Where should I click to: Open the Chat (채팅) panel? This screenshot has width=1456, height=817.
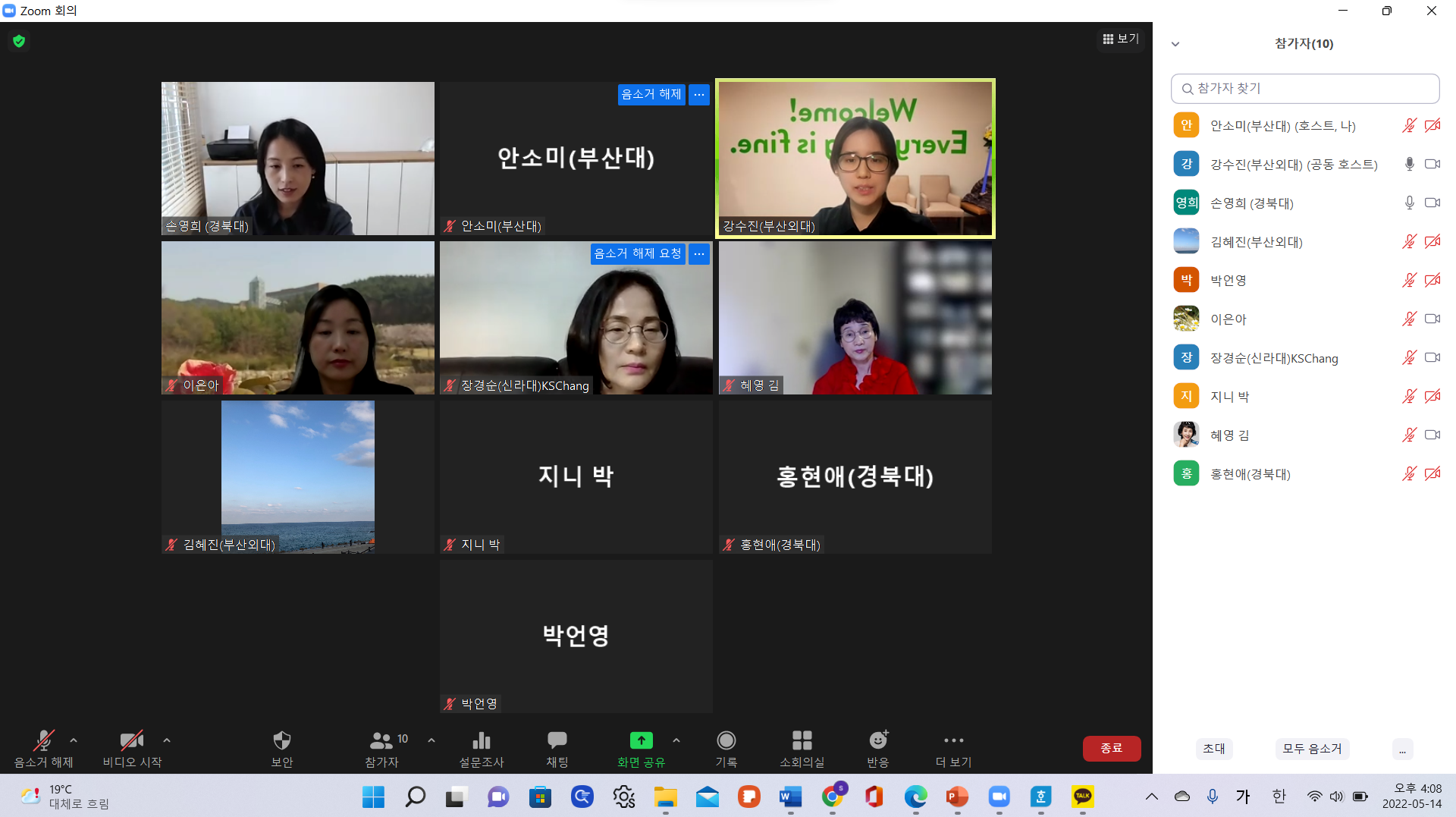(x=557, y=740)
